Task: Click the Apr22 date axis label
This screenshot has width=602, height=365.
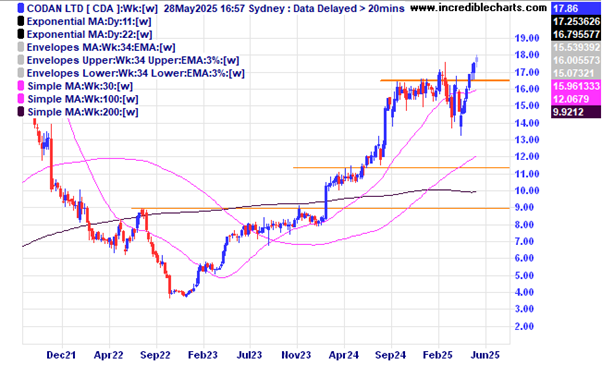Action: click(109, 355)
